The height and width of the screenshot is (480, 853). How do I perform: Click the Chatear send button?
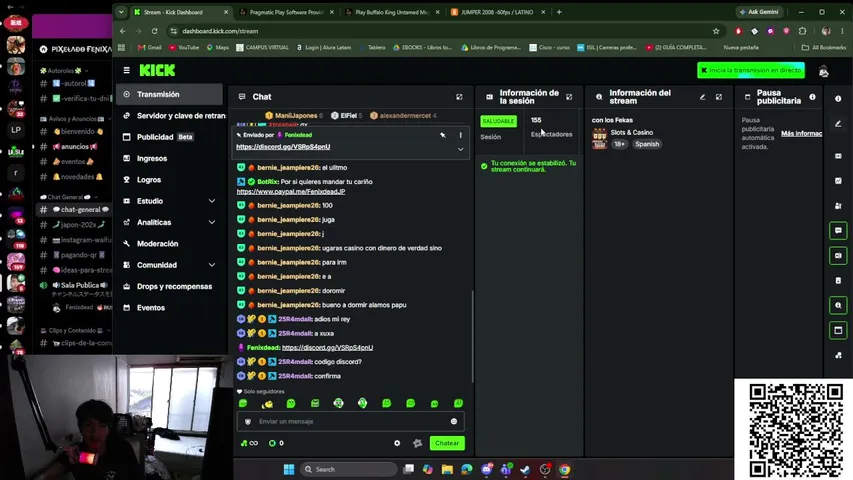coord(447,443)
